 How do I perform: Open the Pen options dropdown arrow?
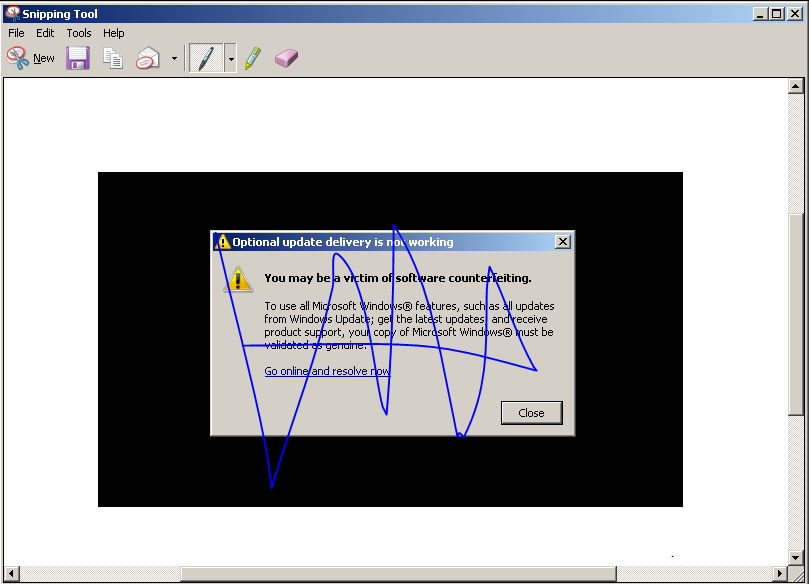(231, 58)
